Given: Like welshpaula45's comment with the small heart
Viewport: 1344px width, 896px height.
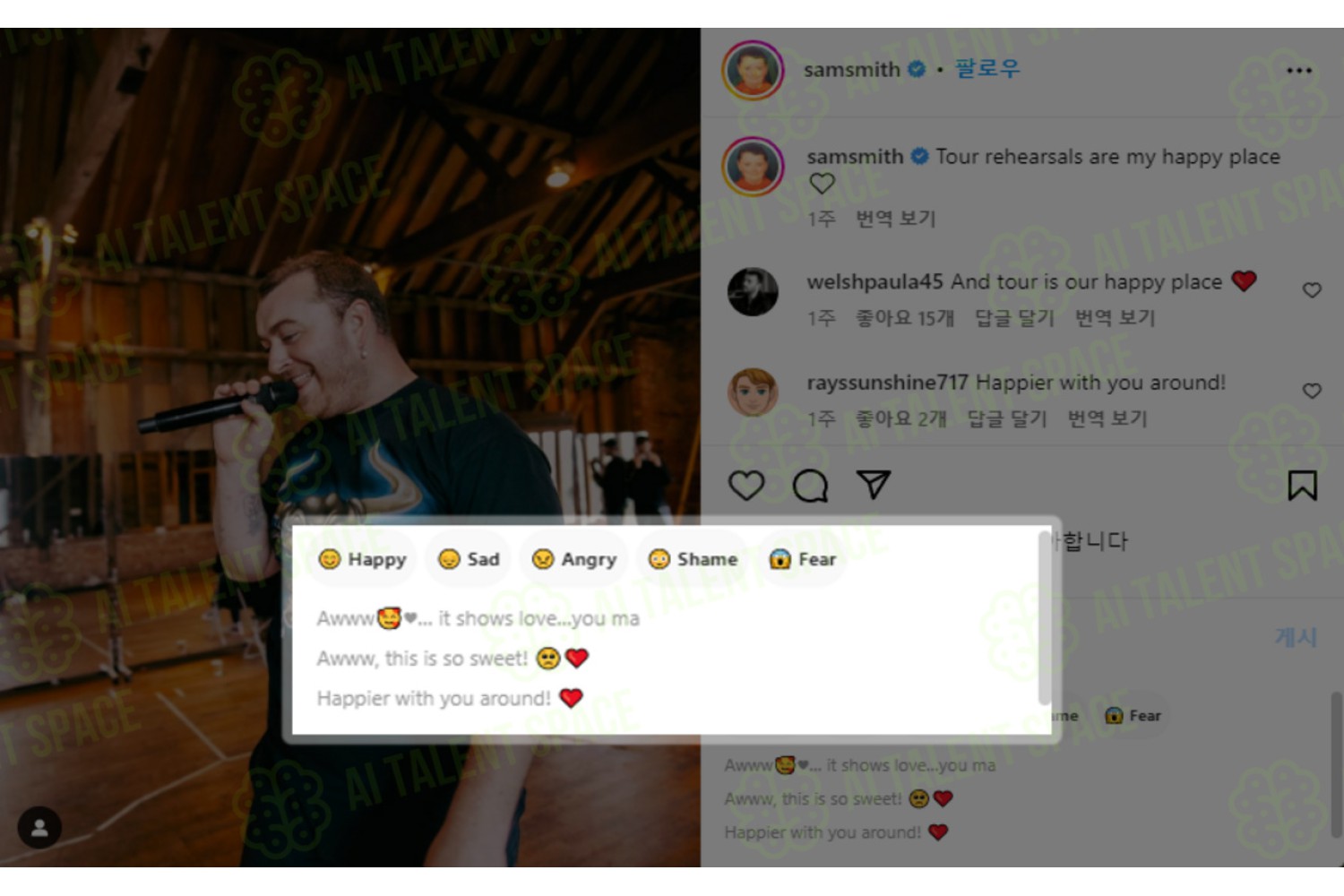Looking at the screenshot, I should tap(1312, 290).
